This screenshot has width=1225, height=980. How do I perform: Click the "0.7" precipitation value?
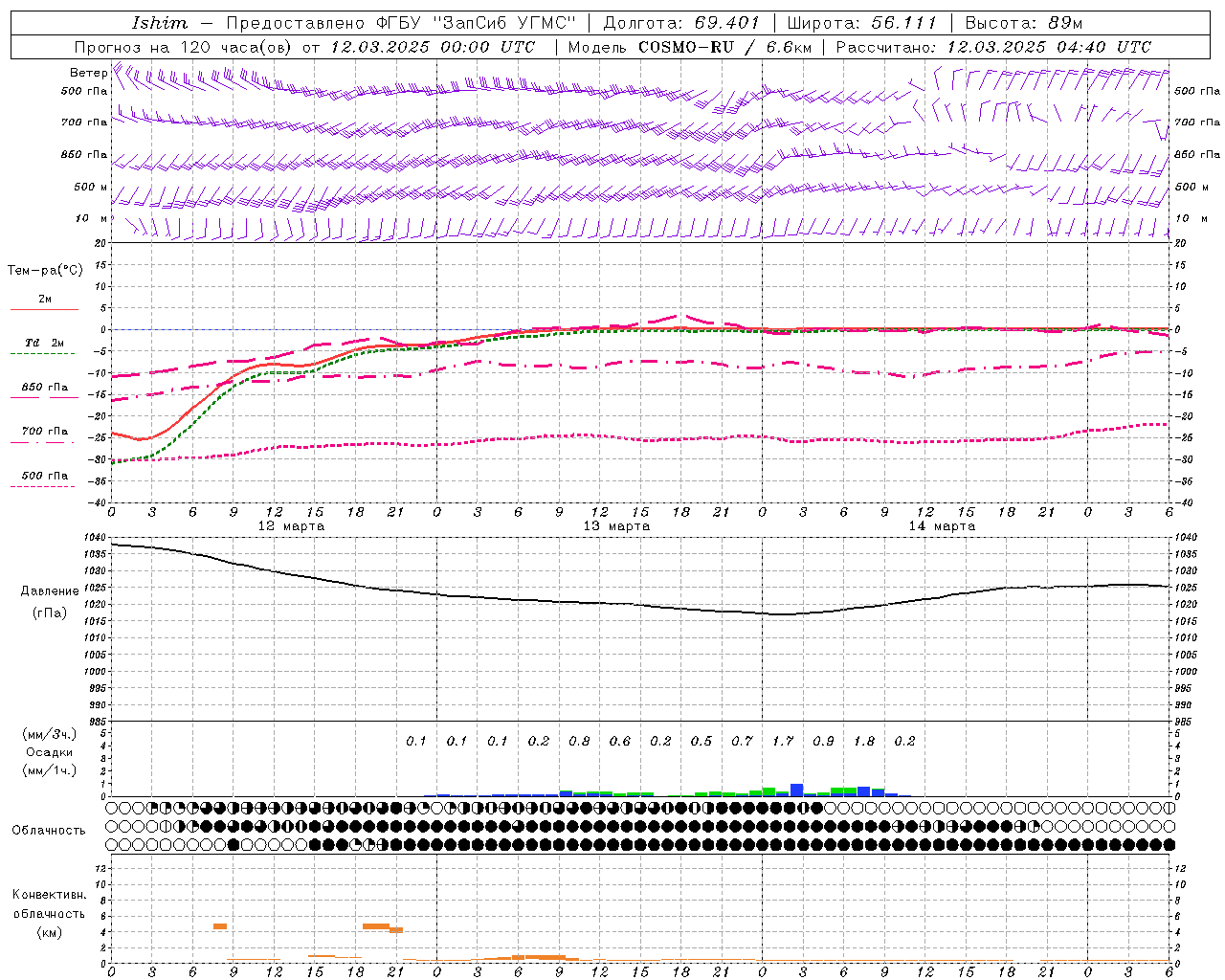(742, 741)
